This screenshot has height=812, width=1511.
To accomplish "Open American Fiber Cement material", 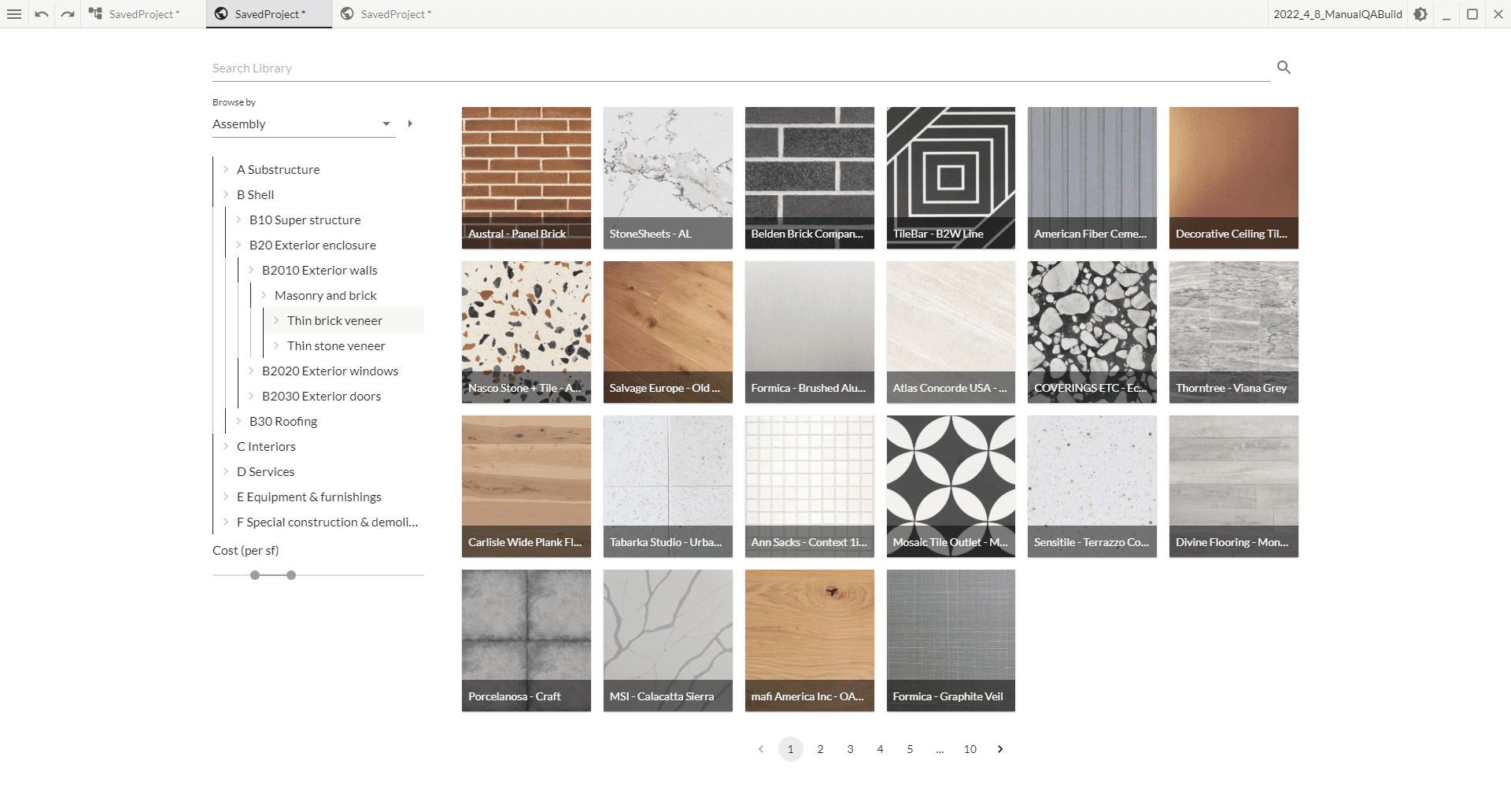I will coord(1092,178).
